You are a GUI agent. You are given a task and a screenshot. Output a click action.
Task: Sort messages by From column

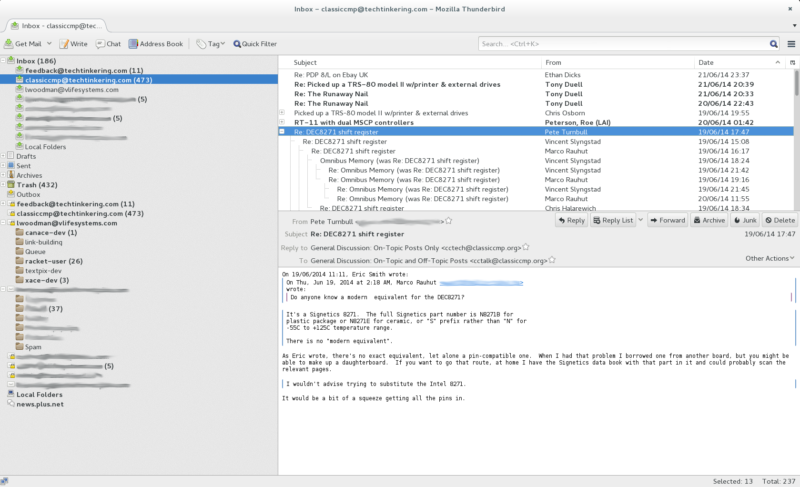pos(617,62)
